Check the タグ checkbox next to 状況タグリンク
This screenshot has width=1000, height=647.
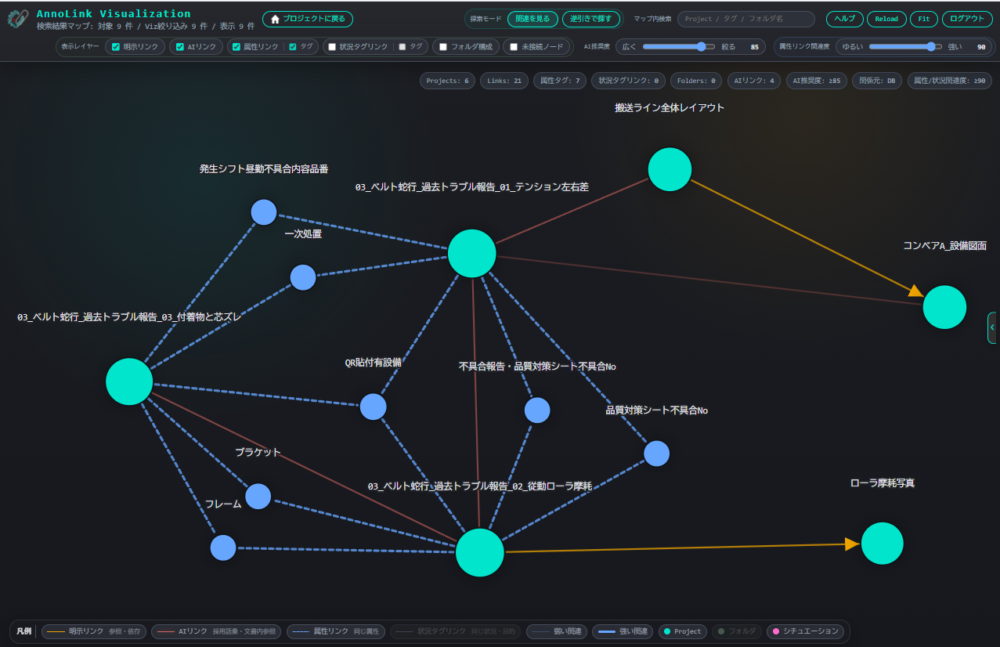[x=402, y=47]
